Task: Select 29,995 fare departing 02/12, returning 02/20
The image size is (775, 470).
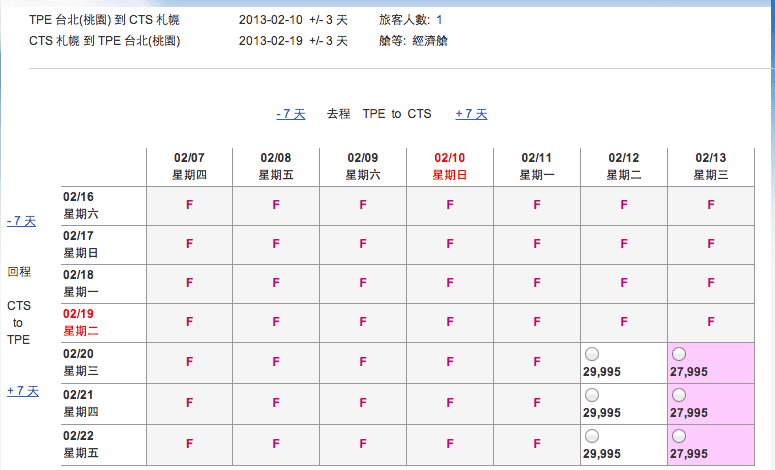Action: coord(592,354)
